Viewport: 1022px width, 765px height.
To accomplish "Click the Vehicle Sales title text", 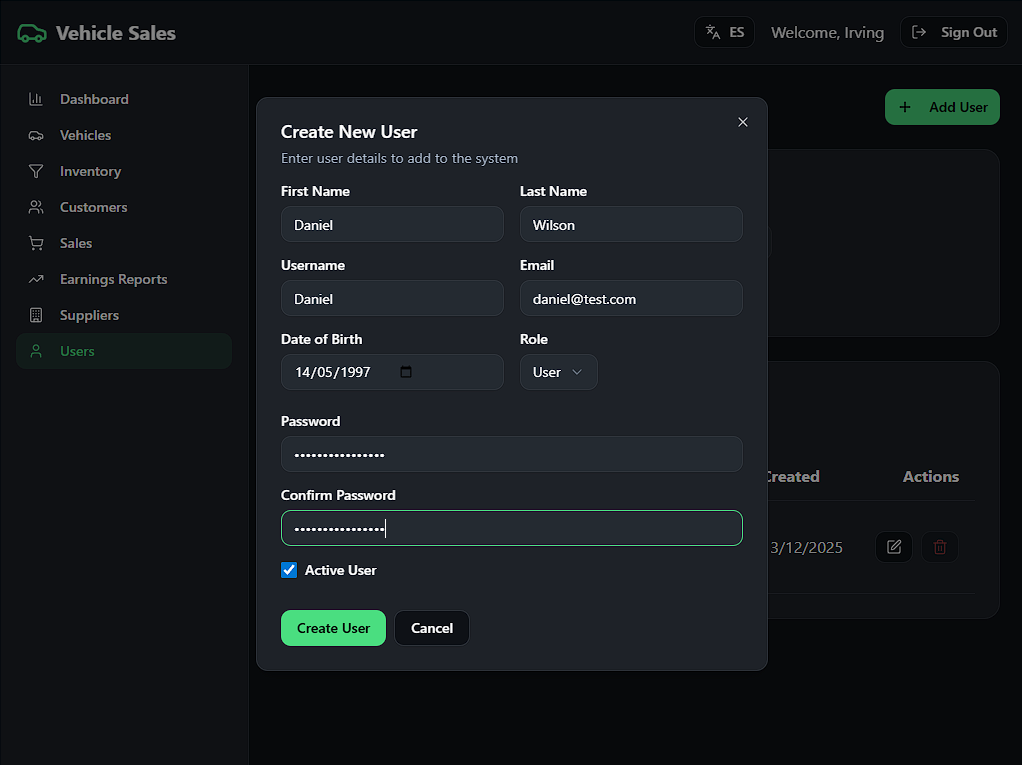I will tap(116, 33).
